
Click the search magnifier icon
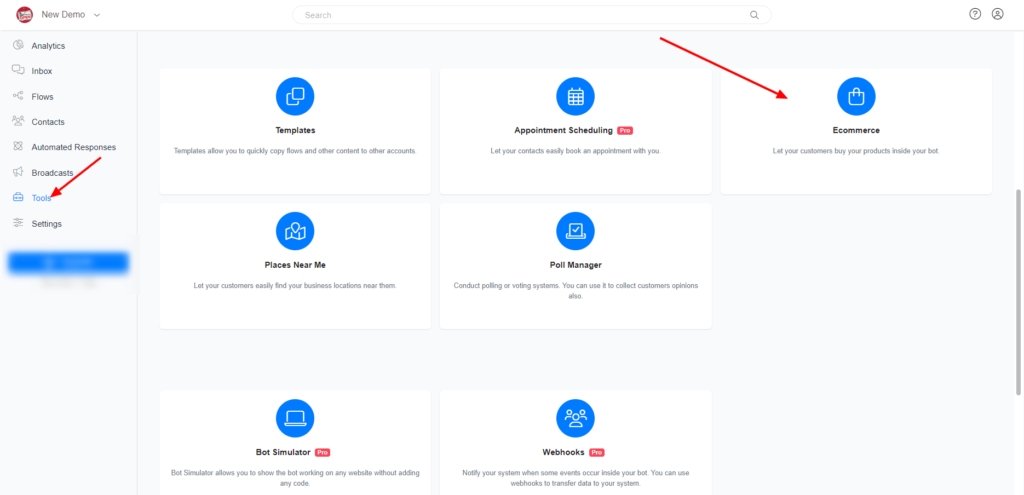754,15
